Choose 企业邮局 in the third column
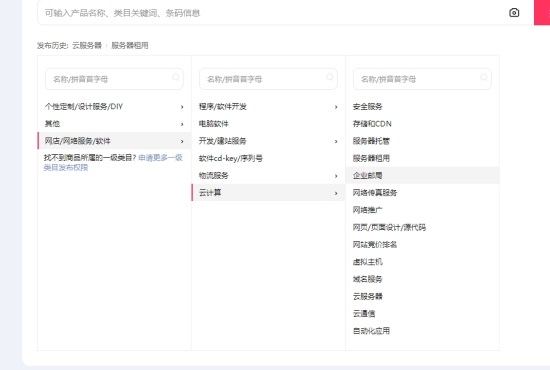Screen dimensions: 550x370 [422, 175]
